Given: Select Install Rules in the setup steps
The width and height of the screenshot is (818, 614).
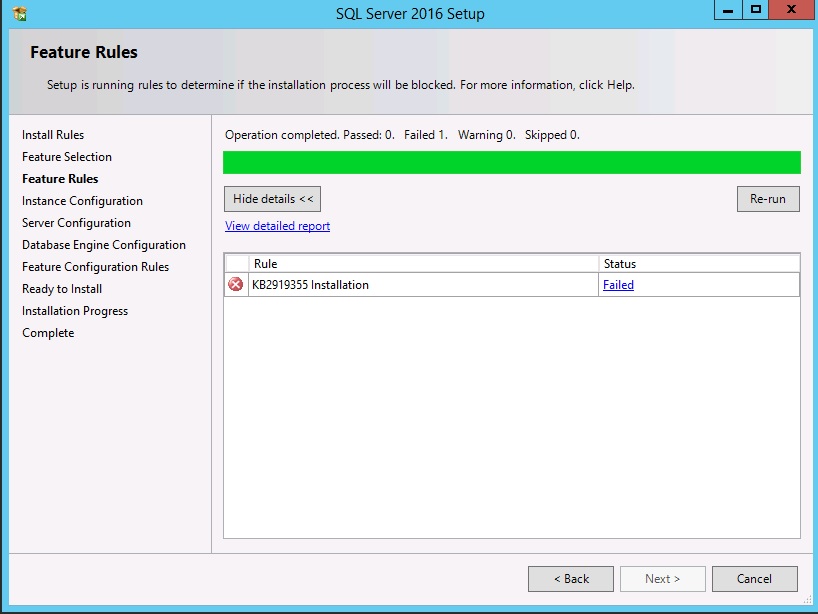Looking at the screenshot, I should 53,135.
